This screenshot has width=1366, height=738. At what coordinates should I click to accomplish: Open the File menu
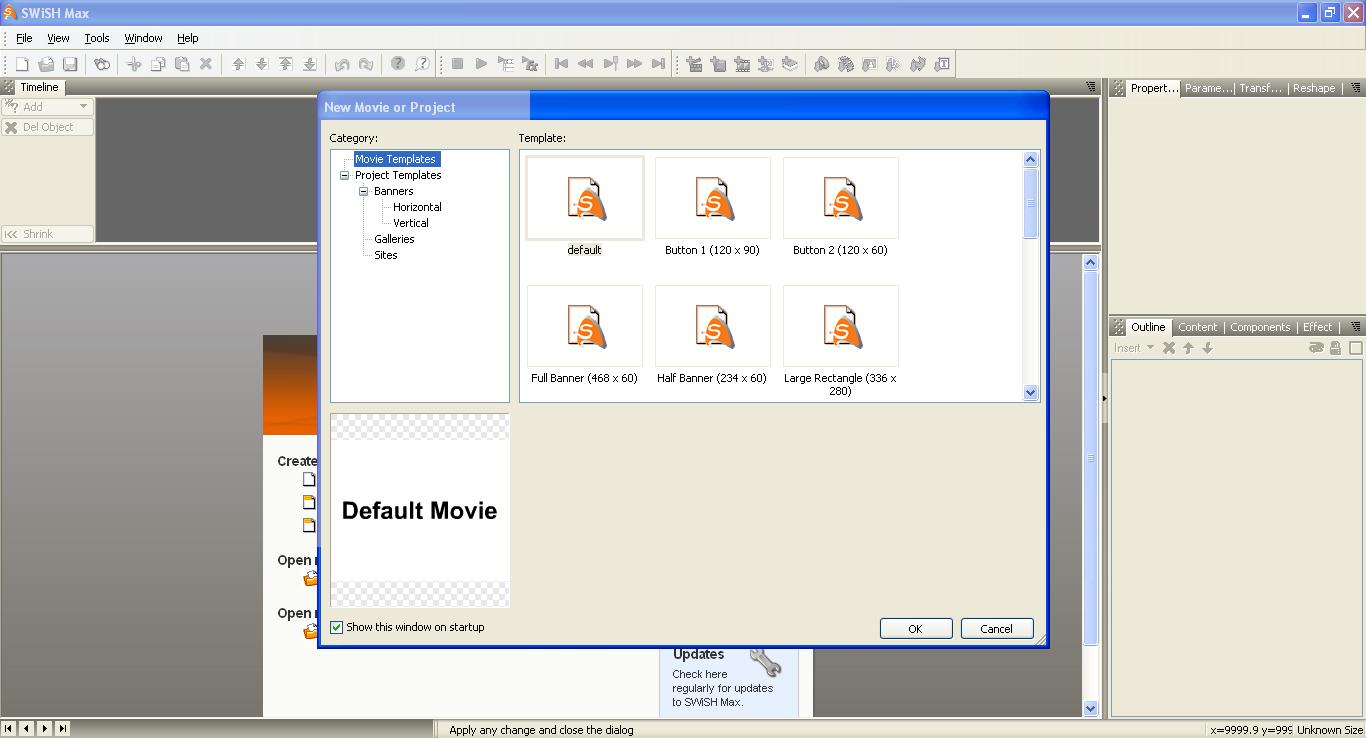pyautogui.click(x=24, y=38)
